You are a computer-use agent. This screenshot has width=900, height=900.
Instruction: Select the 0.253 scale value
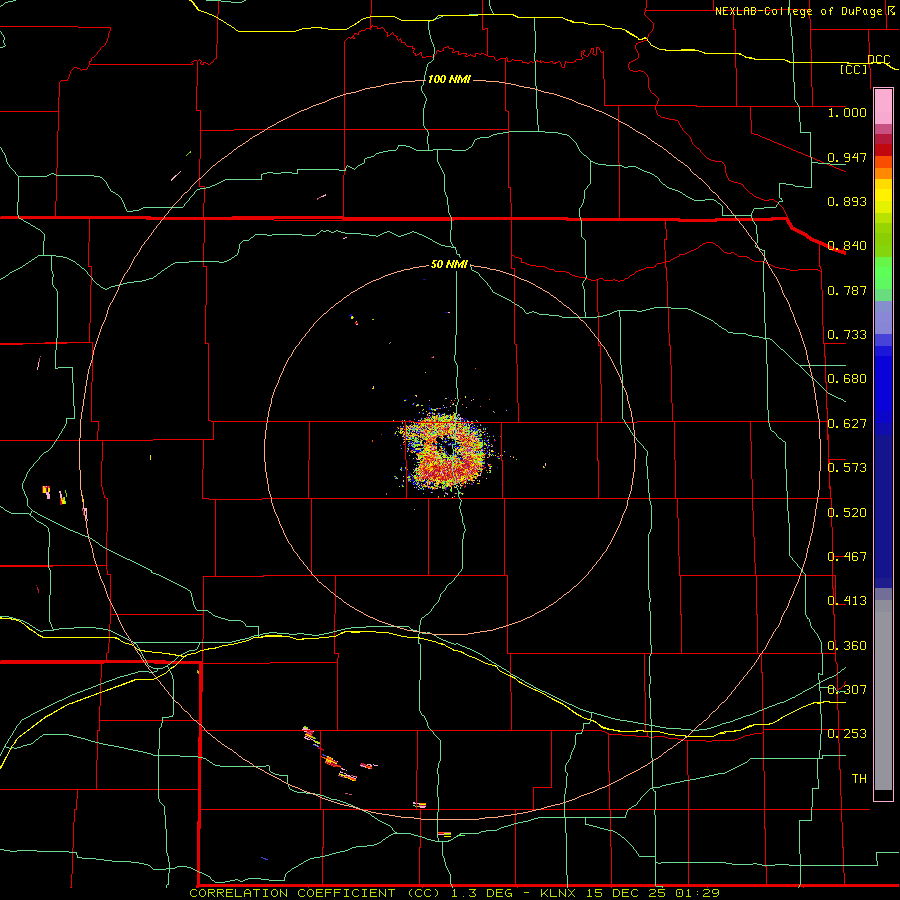tap(847, 734)
